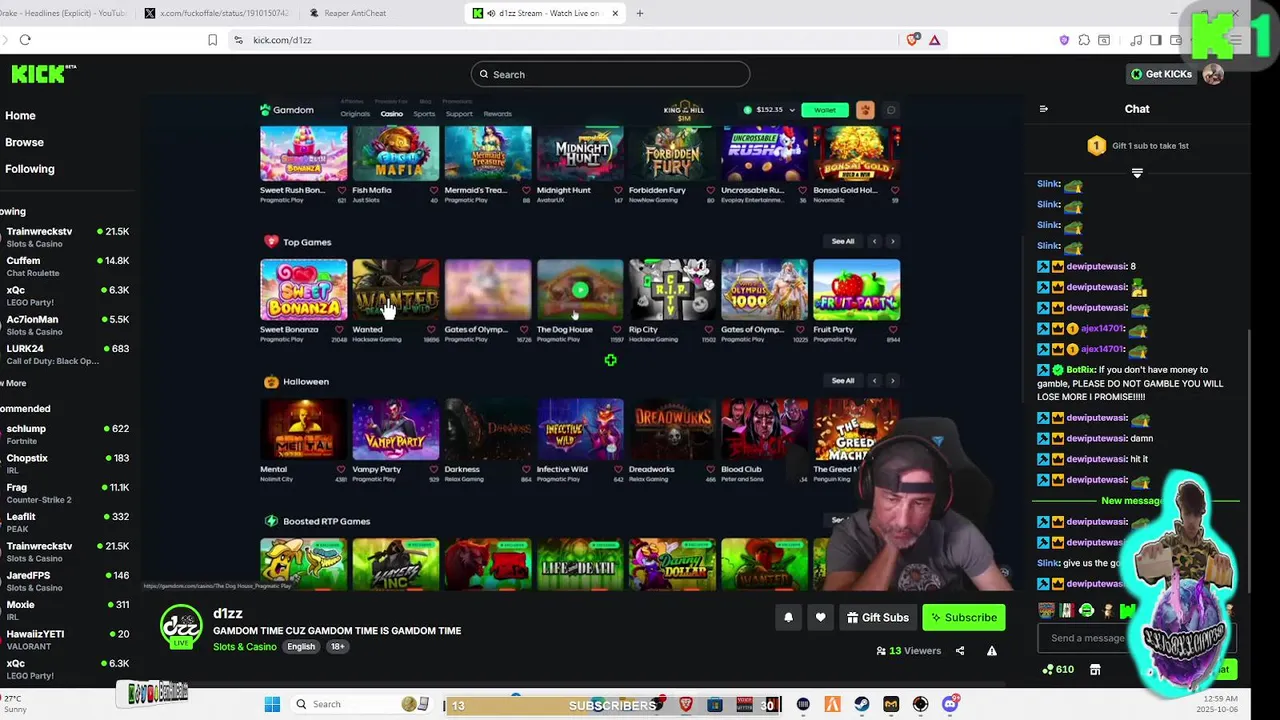Click the Windows Start button

(272, 704)
